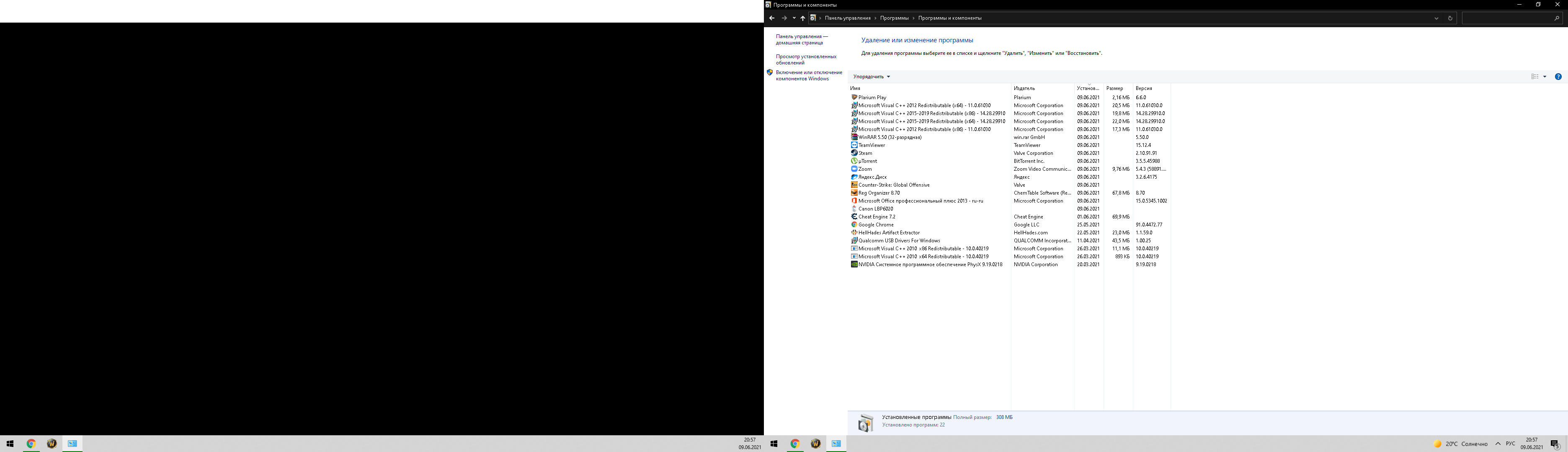Open Панель управления домашняя страница link
Screen dimensions: 1568x452
(802, 39)
